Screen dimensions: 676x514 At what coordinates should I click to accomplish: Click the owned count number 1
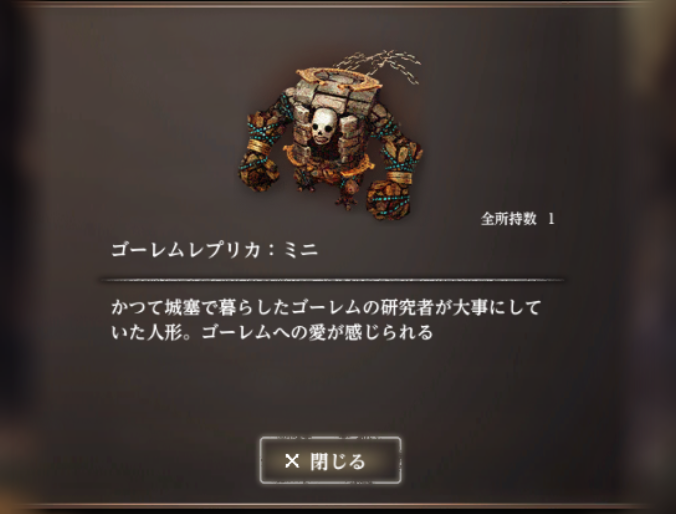551,219
